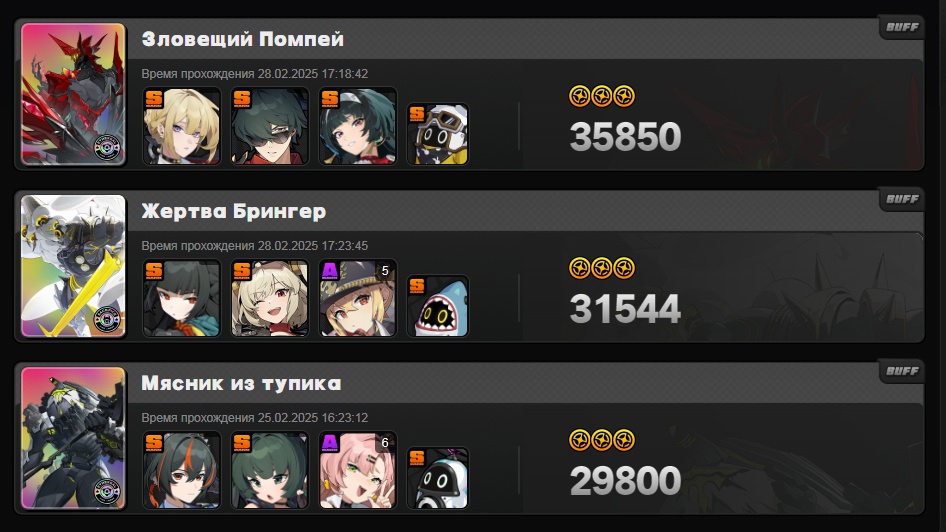The height and width of the screenshot is (532, 946).
Task: Select A-rank hat agent with level 5
Action: [358, 298]
